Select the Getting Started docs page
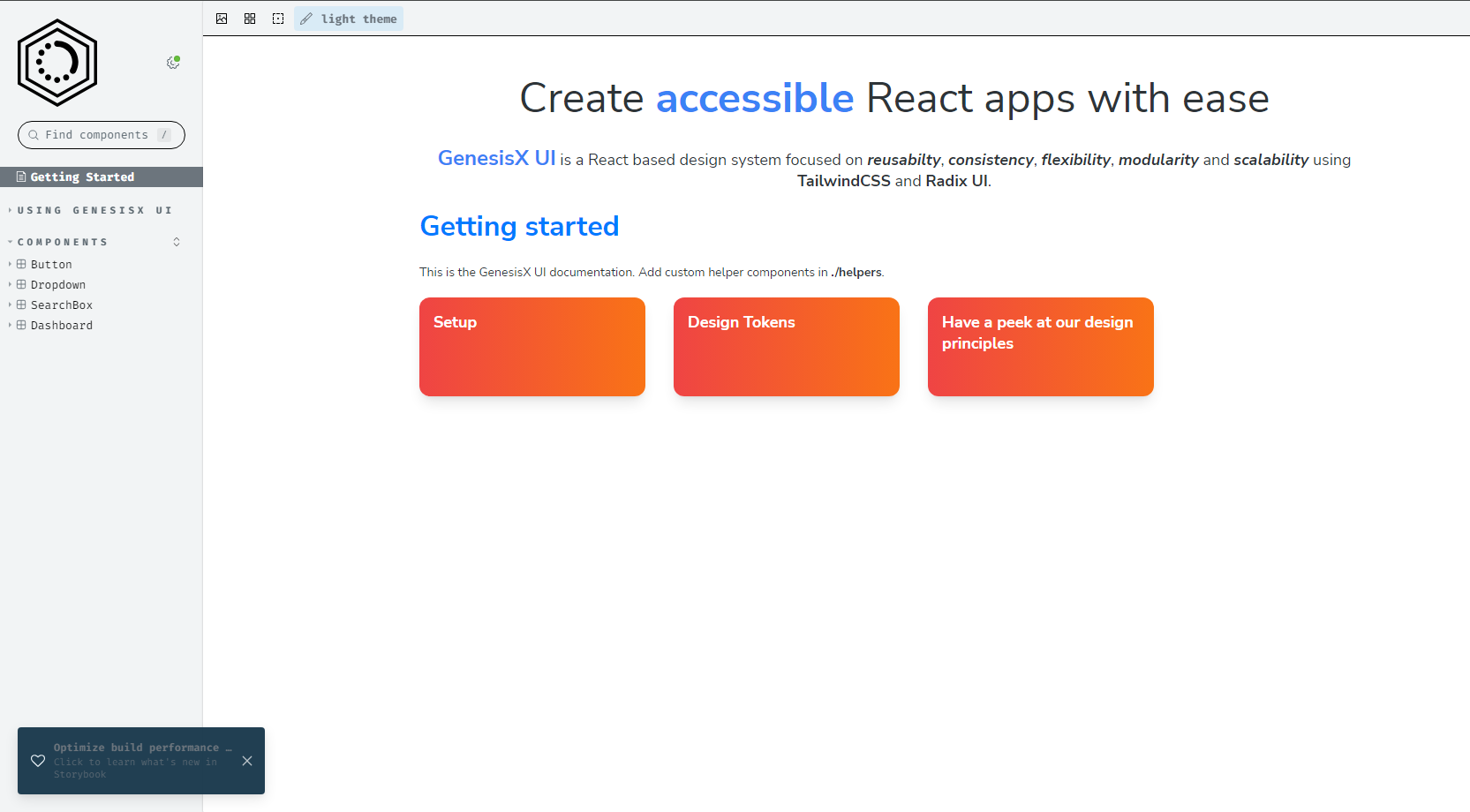 click(102, 177)
